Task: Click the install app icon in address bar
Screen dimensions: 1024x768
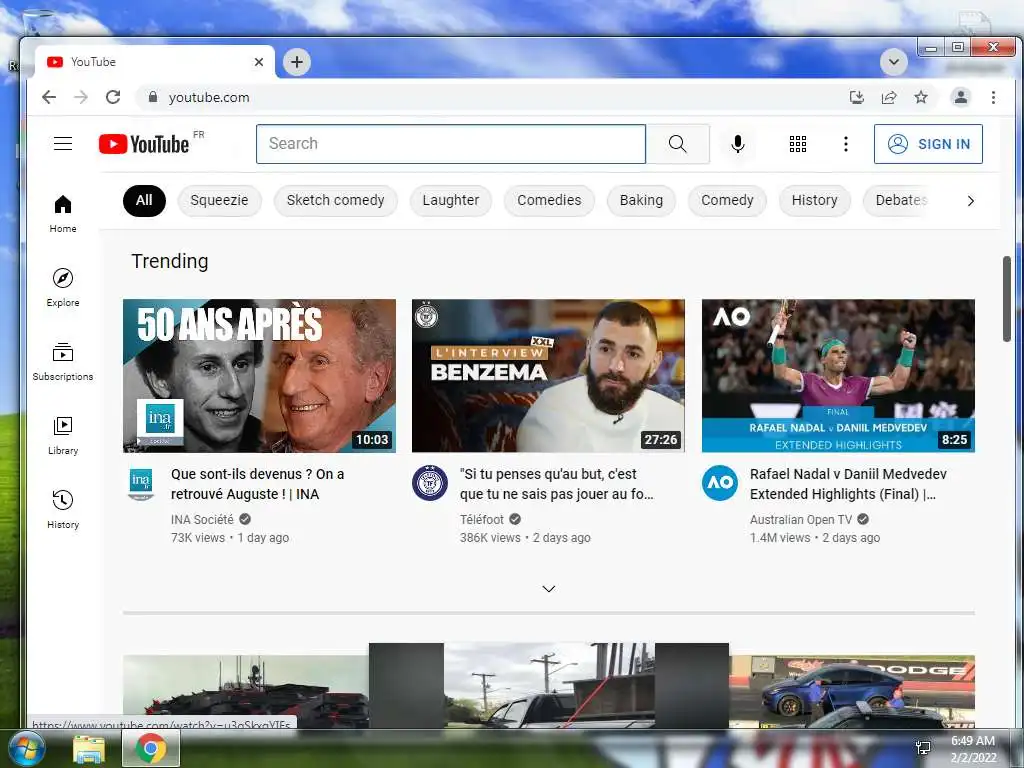Action: pos(857,97)
